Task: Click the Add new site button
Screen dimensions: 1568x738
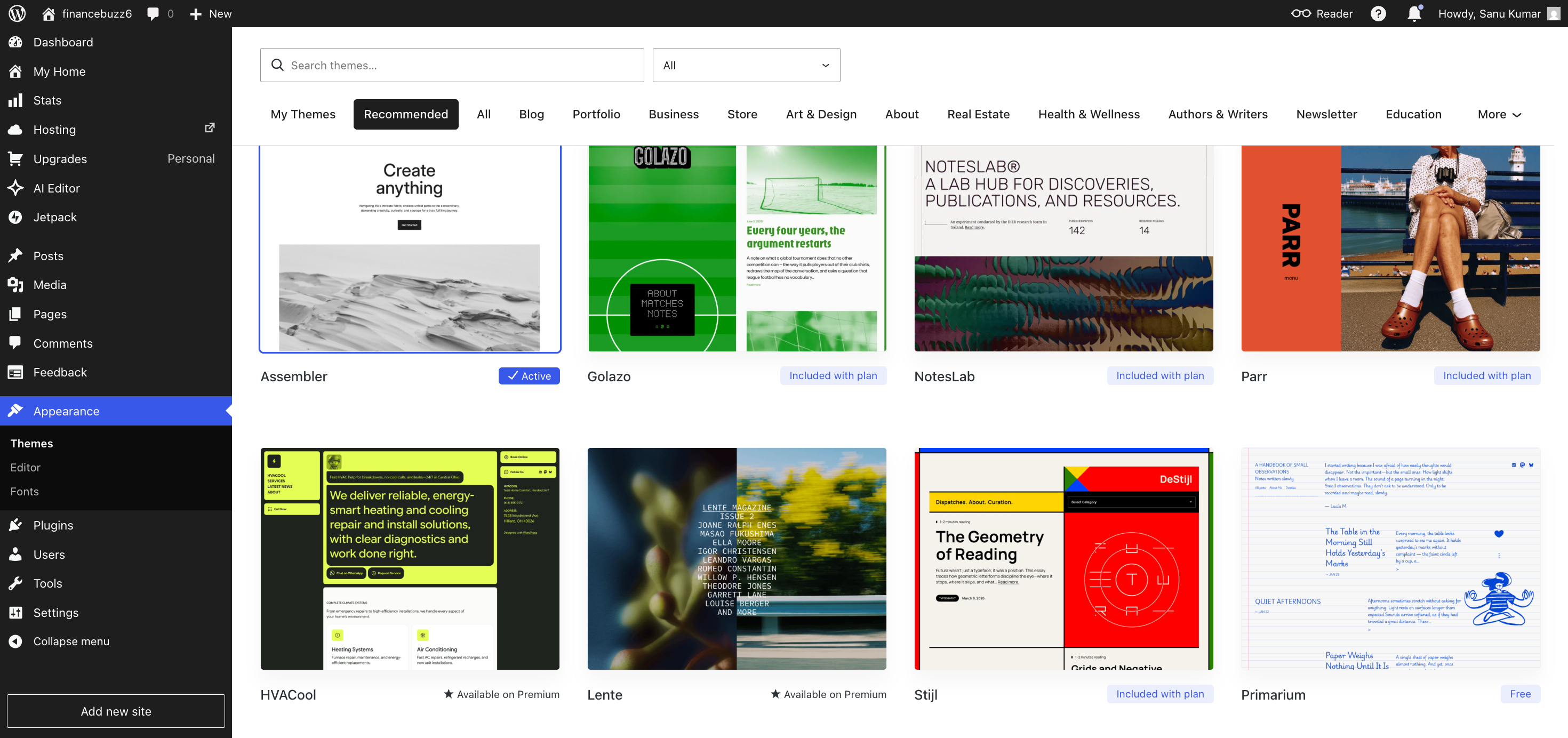Action: click(x=116, y=711)
